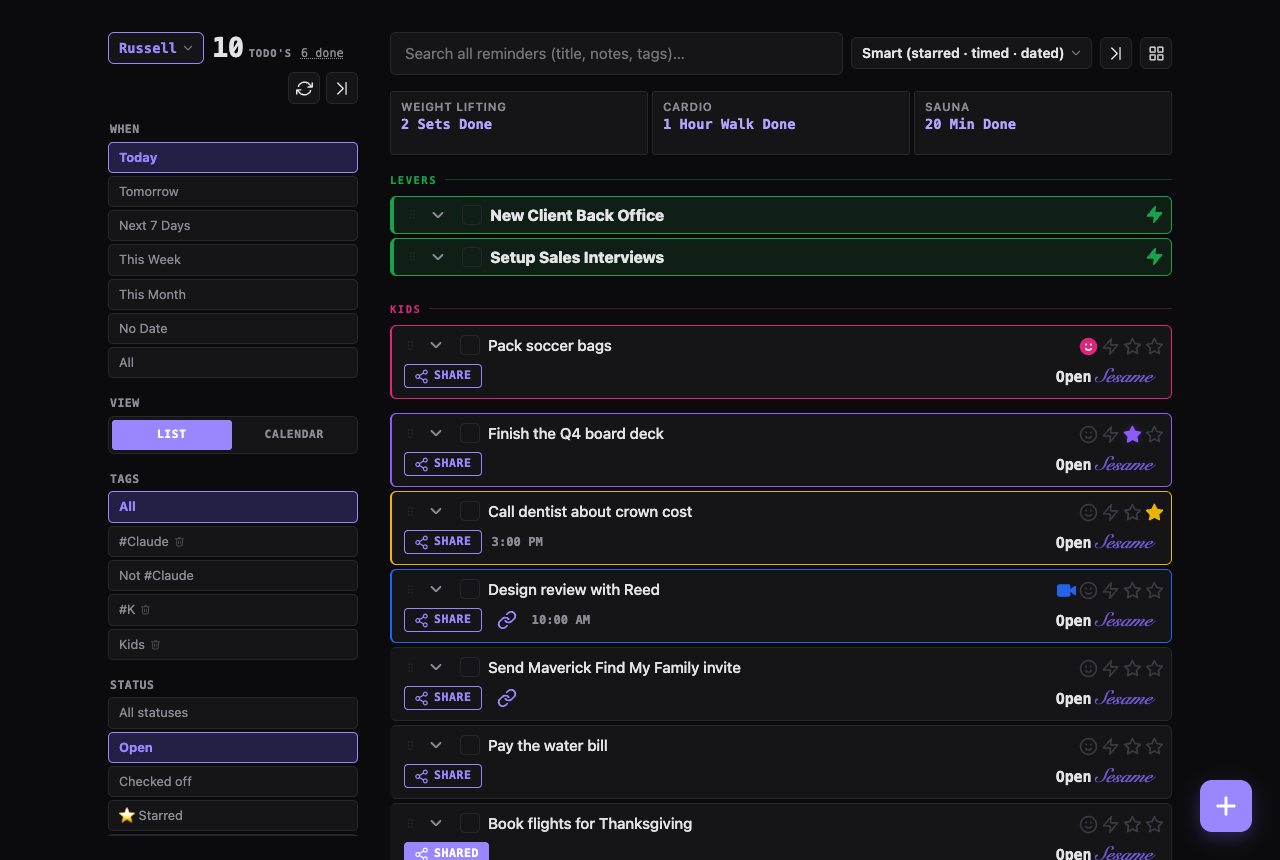This screenshot has width=1280, height=860.
Task: Click the refresh icon beside todo count
Action: tap(304, 88)
